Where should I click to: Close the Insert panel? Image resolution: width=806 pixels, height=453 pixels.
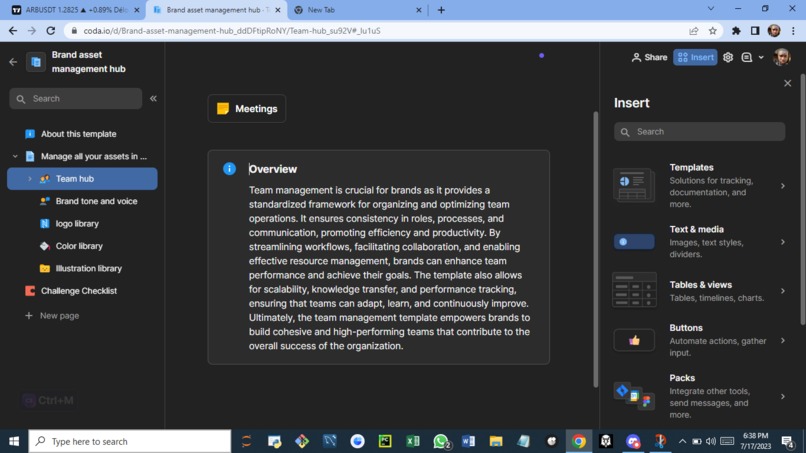[787, 83]
